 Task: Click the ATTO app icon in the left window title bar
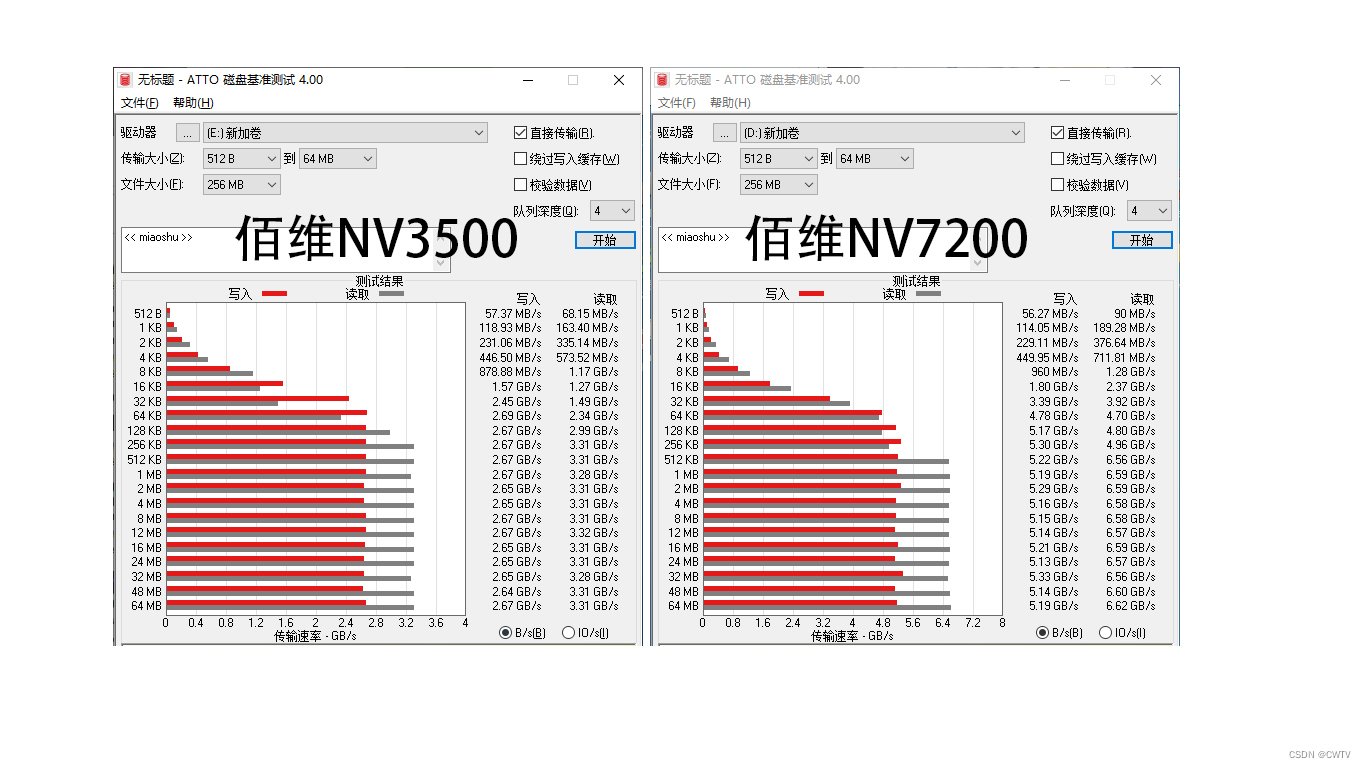(x=126, y=80)
